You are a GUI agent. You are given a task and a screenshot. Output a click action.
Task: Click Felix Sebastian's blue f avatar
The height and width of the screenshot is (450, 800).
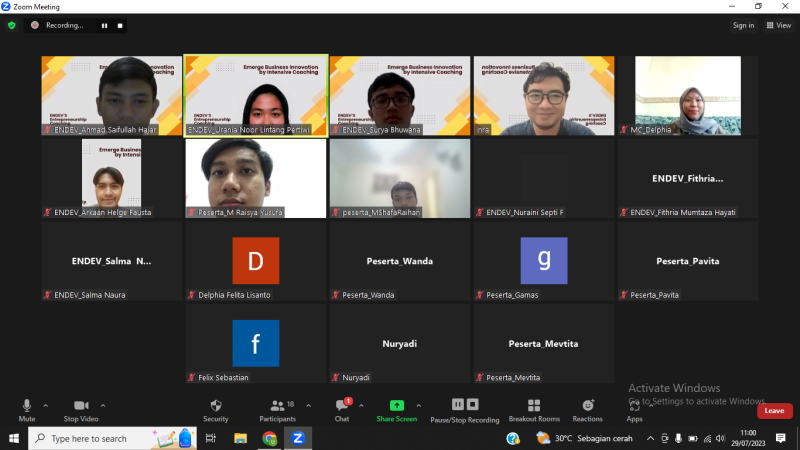256,343
